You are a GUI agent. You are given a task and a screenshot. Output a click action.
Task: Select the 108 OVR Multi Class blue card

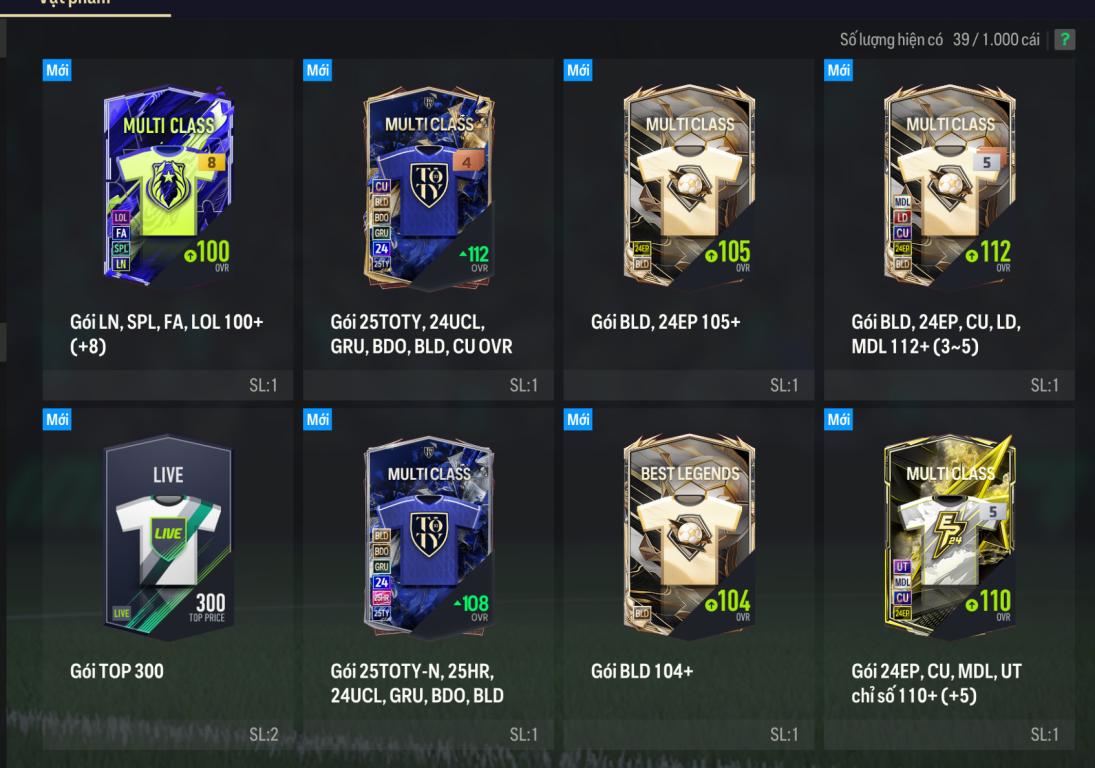(x=429, y=536)
